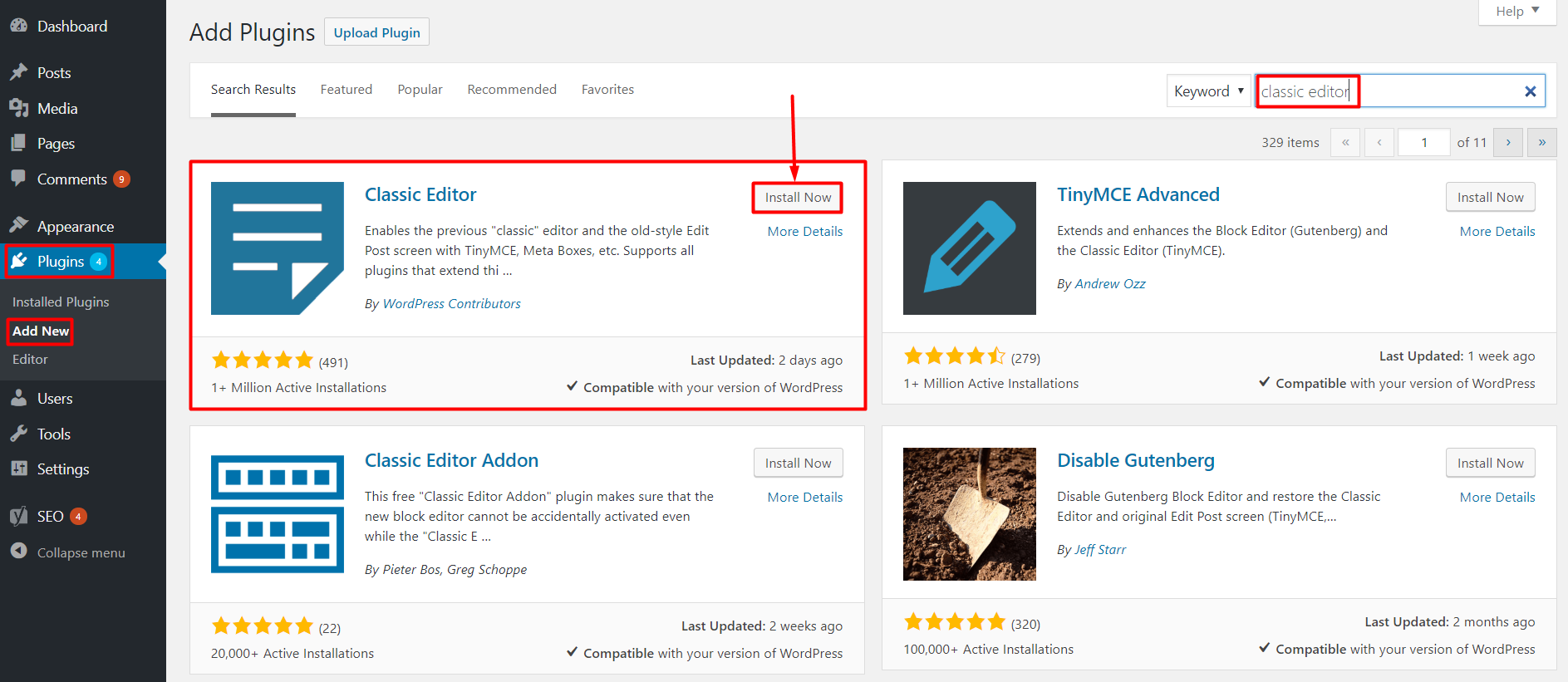Open WordPress Contributors author link
The width and height of the screenshot is (1568, 682).
pyautogui.click(x=451, y=303)
